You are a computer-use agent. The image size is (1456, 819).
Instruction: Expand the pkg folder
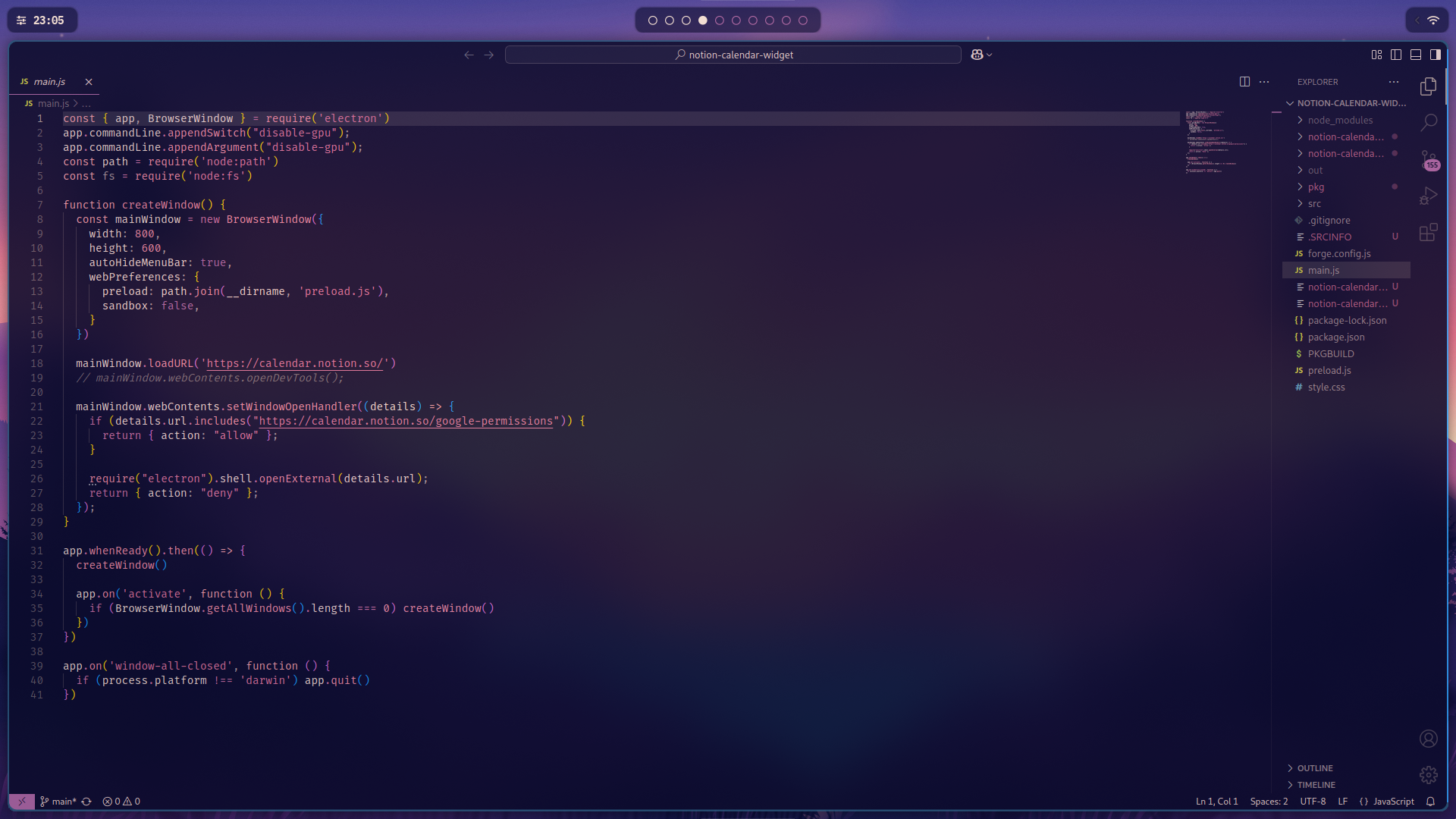[1347, 187]
